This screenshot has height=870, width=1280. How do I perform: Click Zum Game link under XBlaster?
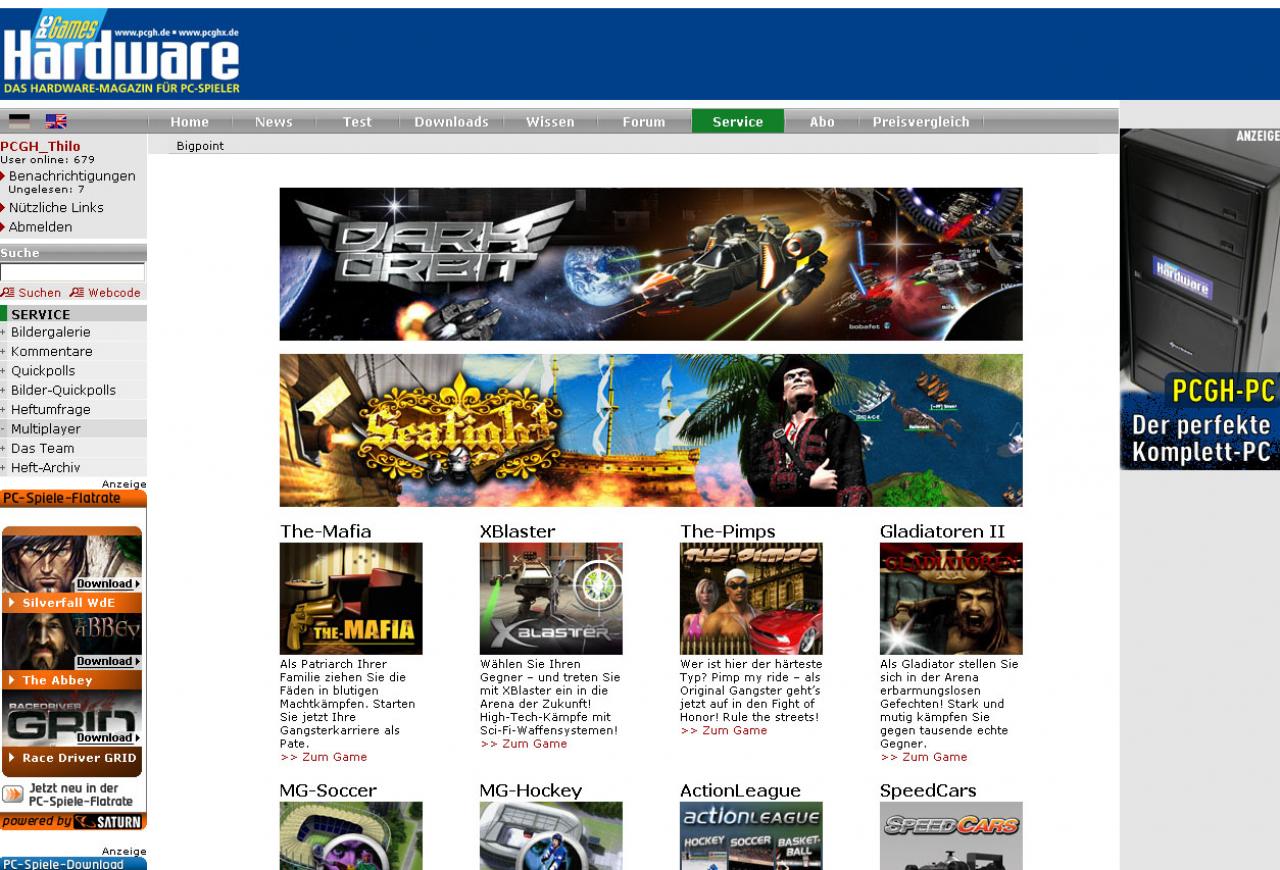(x=523, y=744)
